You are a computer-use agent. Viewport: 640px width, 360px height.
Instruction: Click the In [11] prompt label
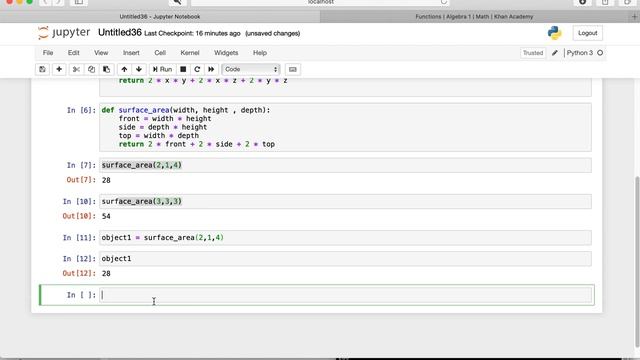pyautogui.click(x=79, y=238)
